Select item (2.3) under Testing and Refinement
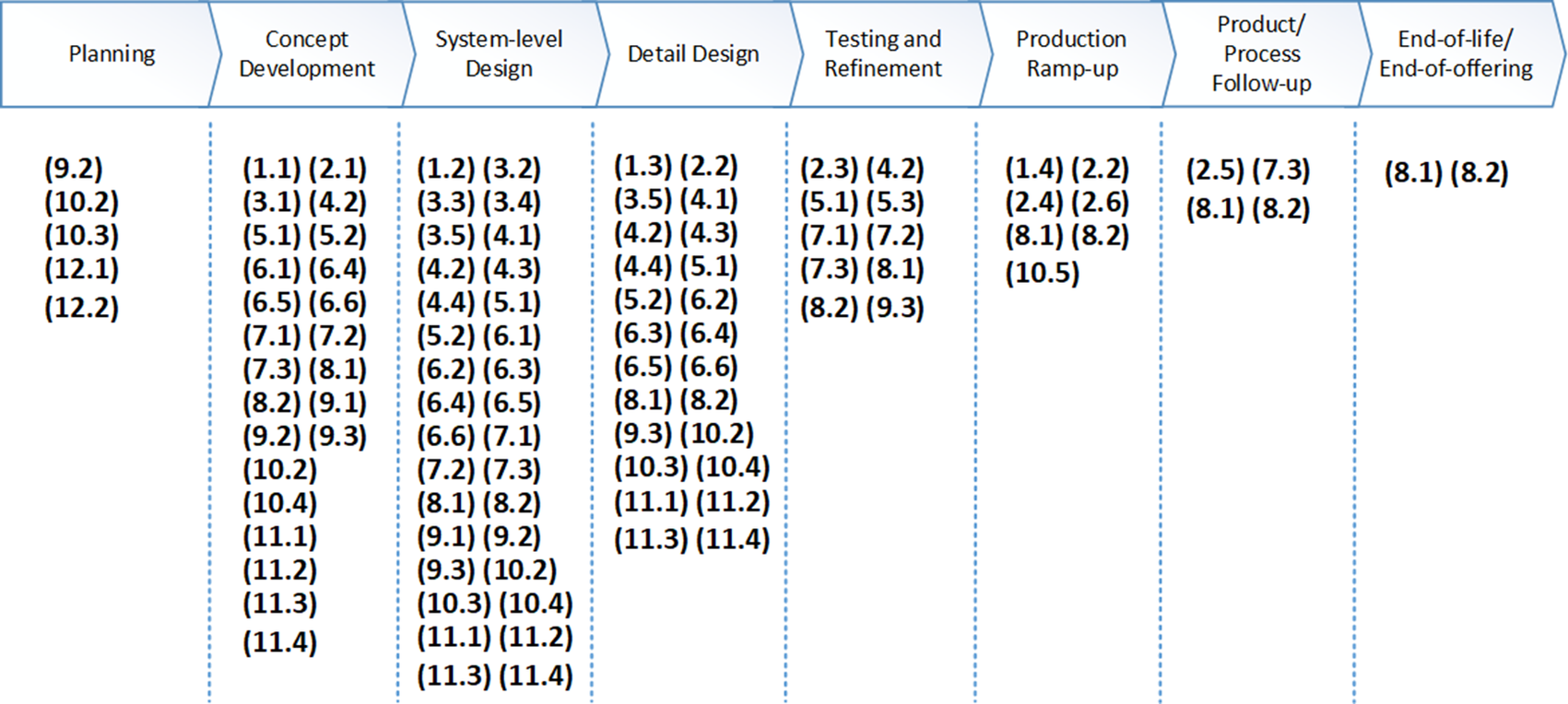The image size is (1568, 704). tap(830, 170)
